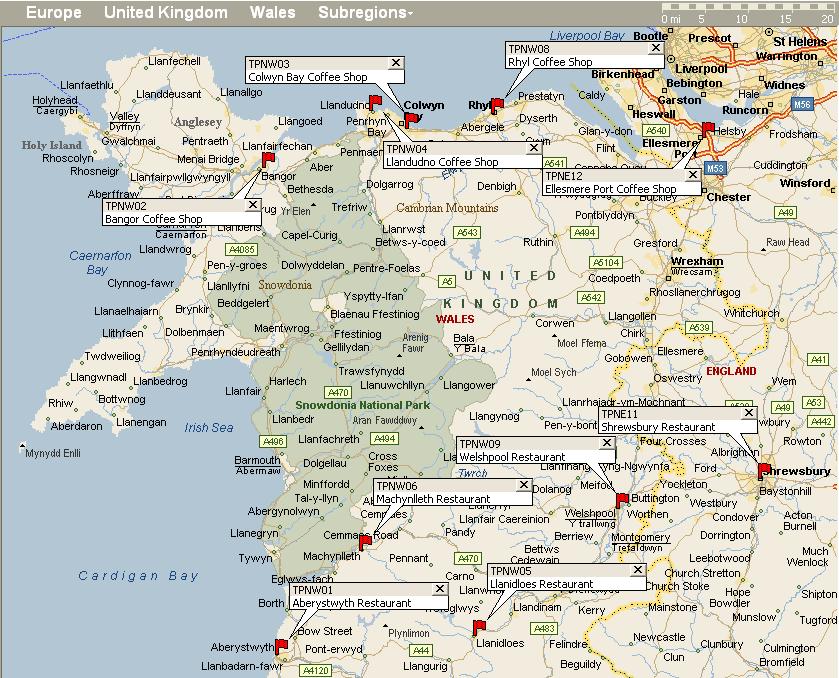Click the Ellesmere Port red flag marker
The height and width of the screenshot is (678, 839).
pyautogui.click(x=709, y=129)
